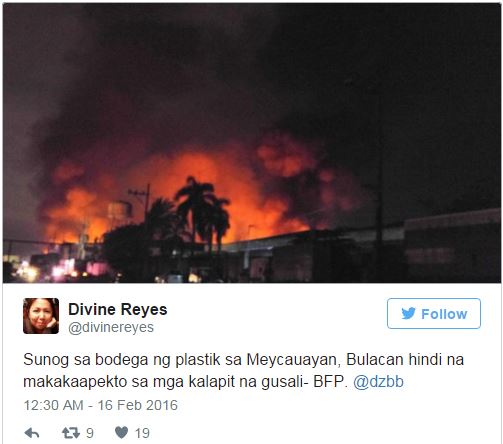Click the reply arrow icon
This screenshot has width=503, height=444.
(32, 433)
